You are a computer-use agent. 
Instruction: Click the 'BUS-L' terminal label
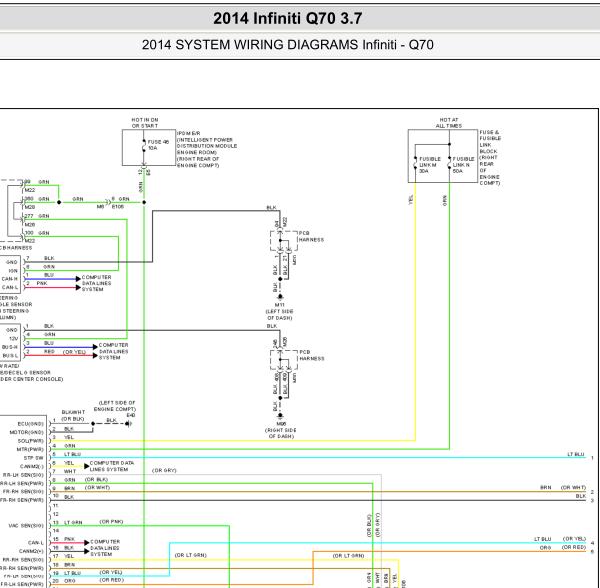pos(10,356)
